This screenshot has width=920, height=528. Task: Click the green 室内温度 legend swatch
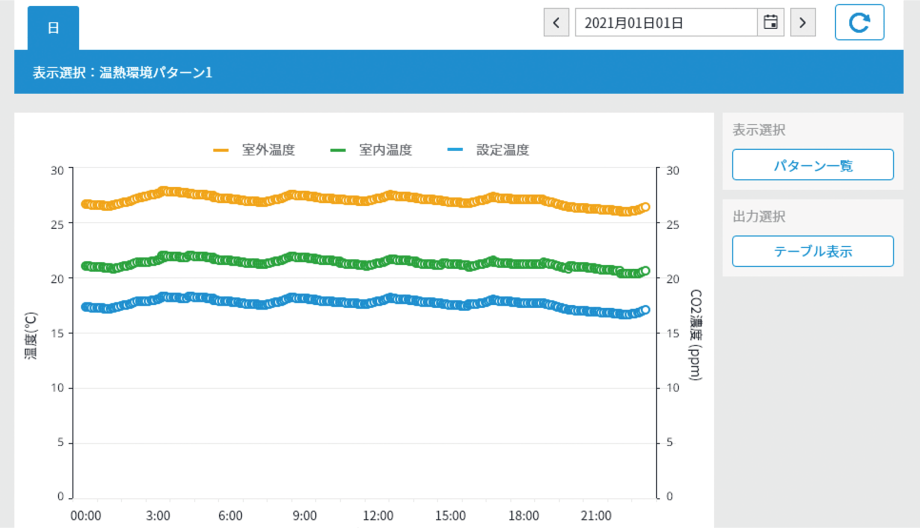[338, 150]
